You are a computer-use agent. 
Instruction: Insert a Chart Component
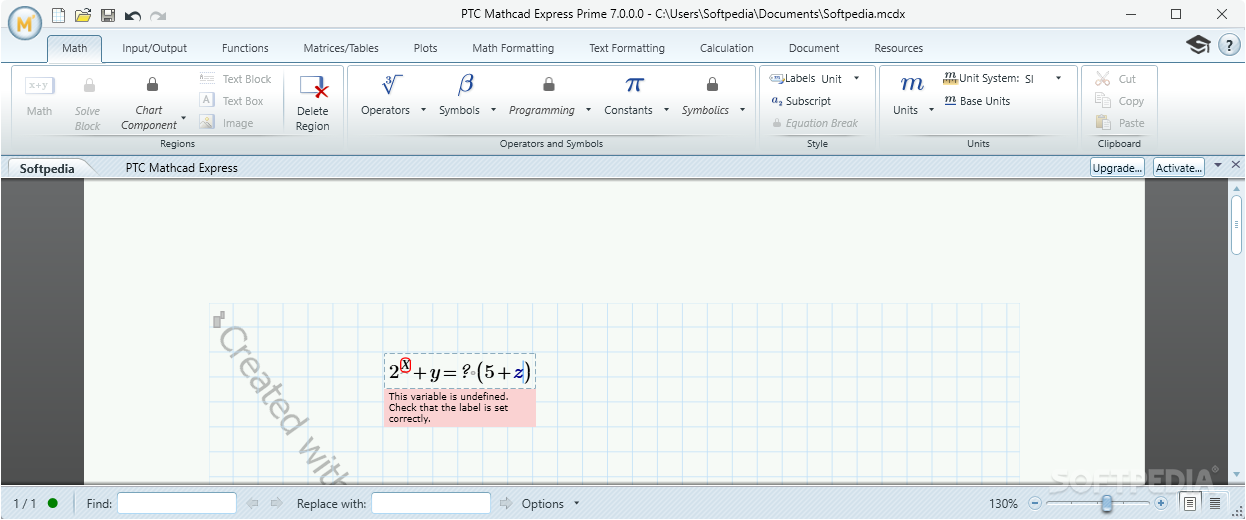(x=148, y=101)
